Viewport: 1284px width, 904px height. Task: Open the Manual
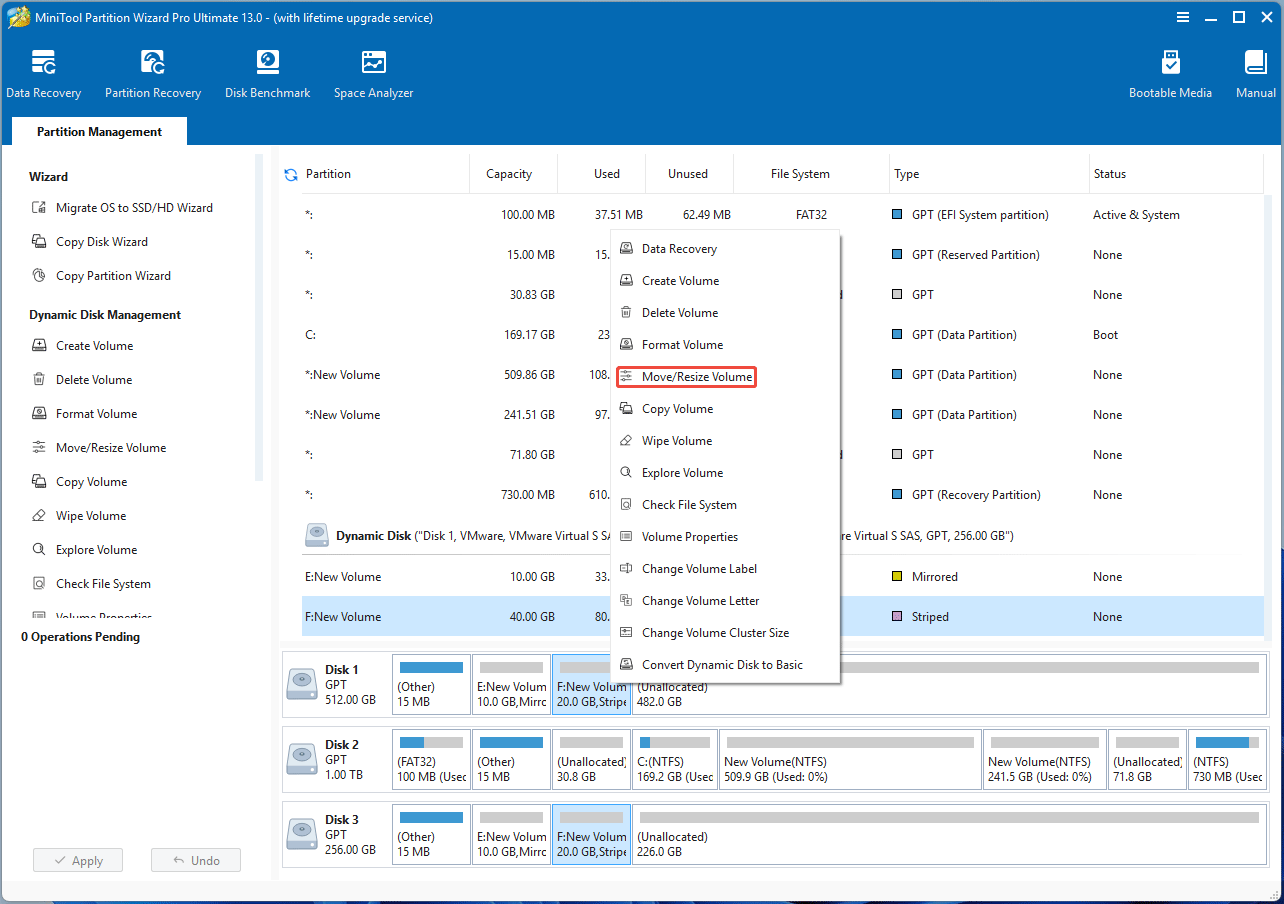[1255, 70]
